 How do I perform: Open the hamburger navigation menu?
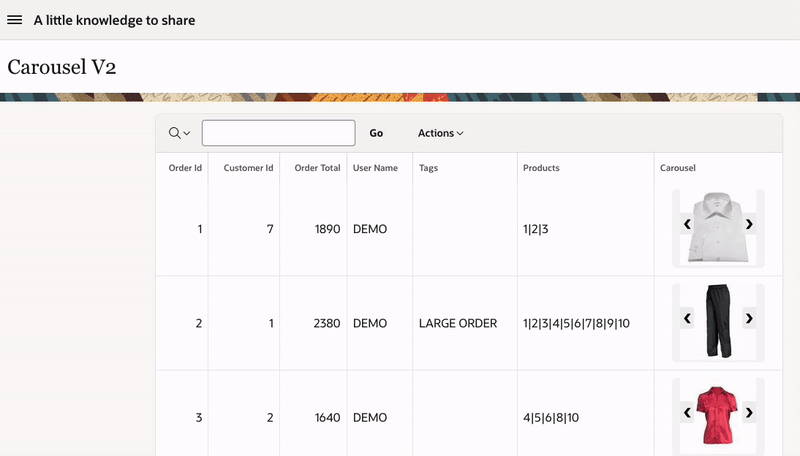15,20
